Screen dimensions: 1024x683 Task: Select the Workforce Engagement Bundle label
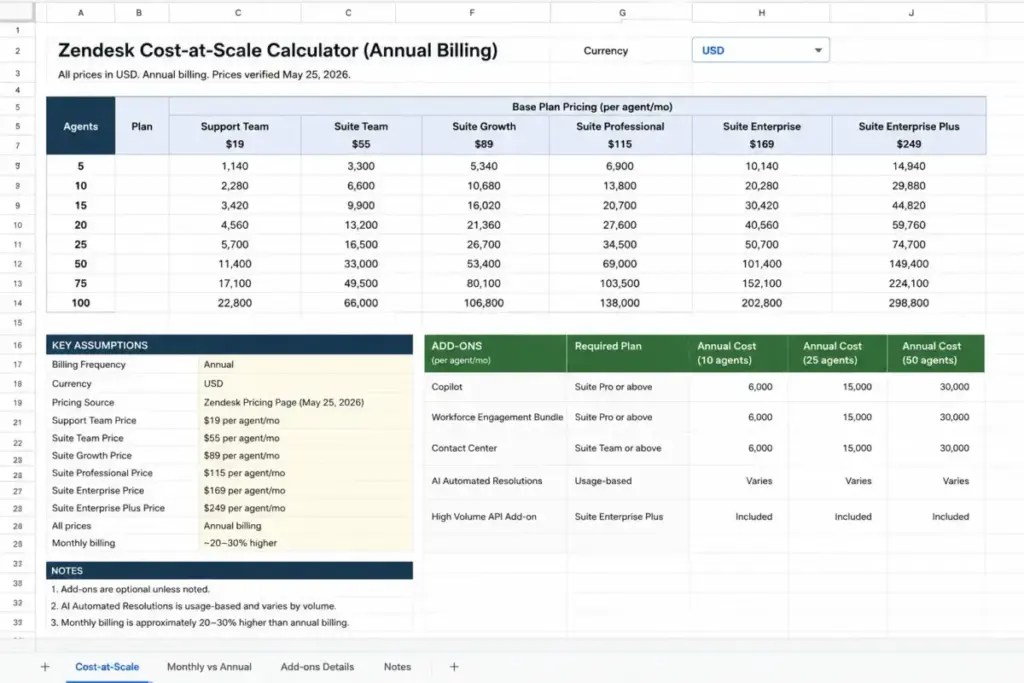497,417
